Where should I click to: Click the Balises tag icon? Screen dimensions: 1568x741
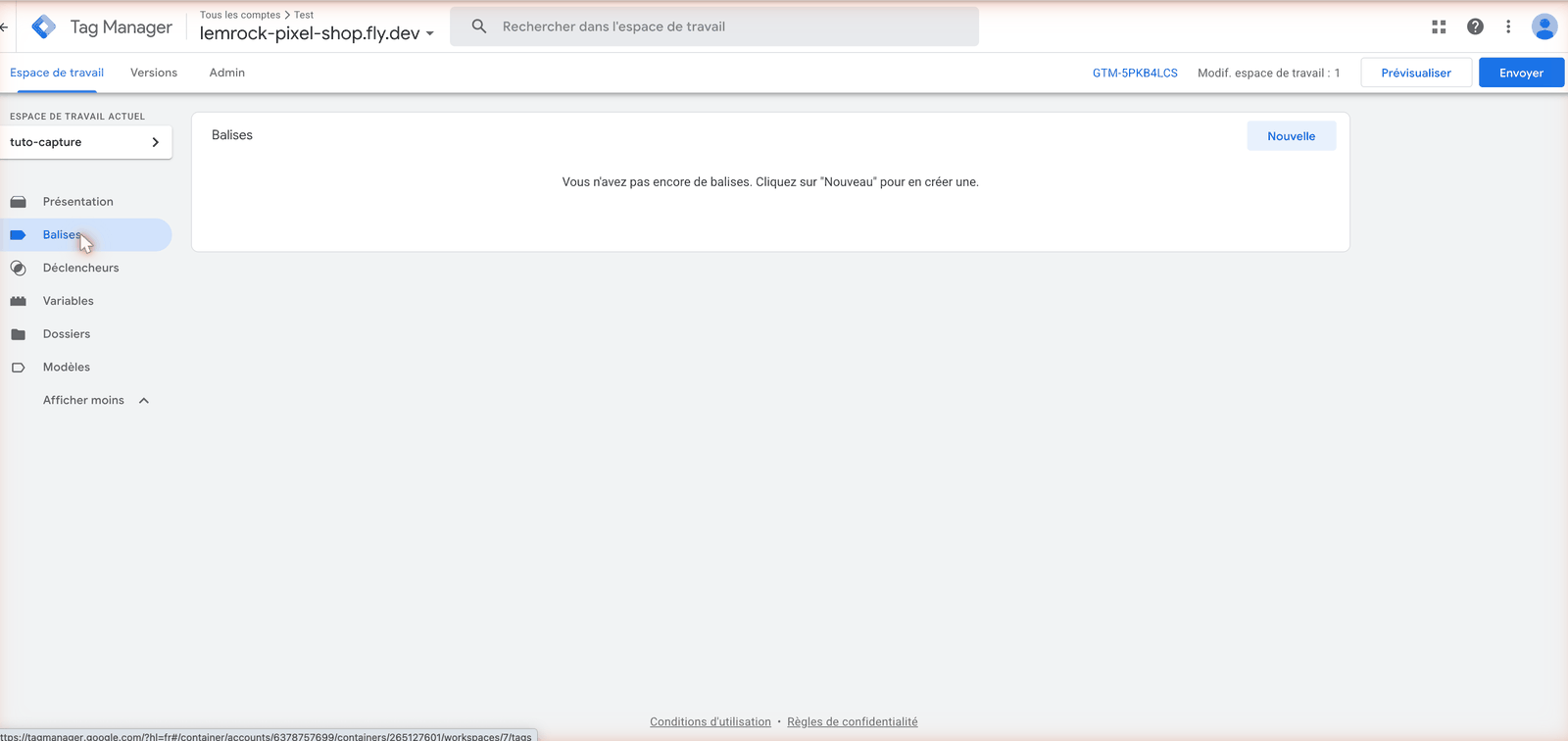18,235
